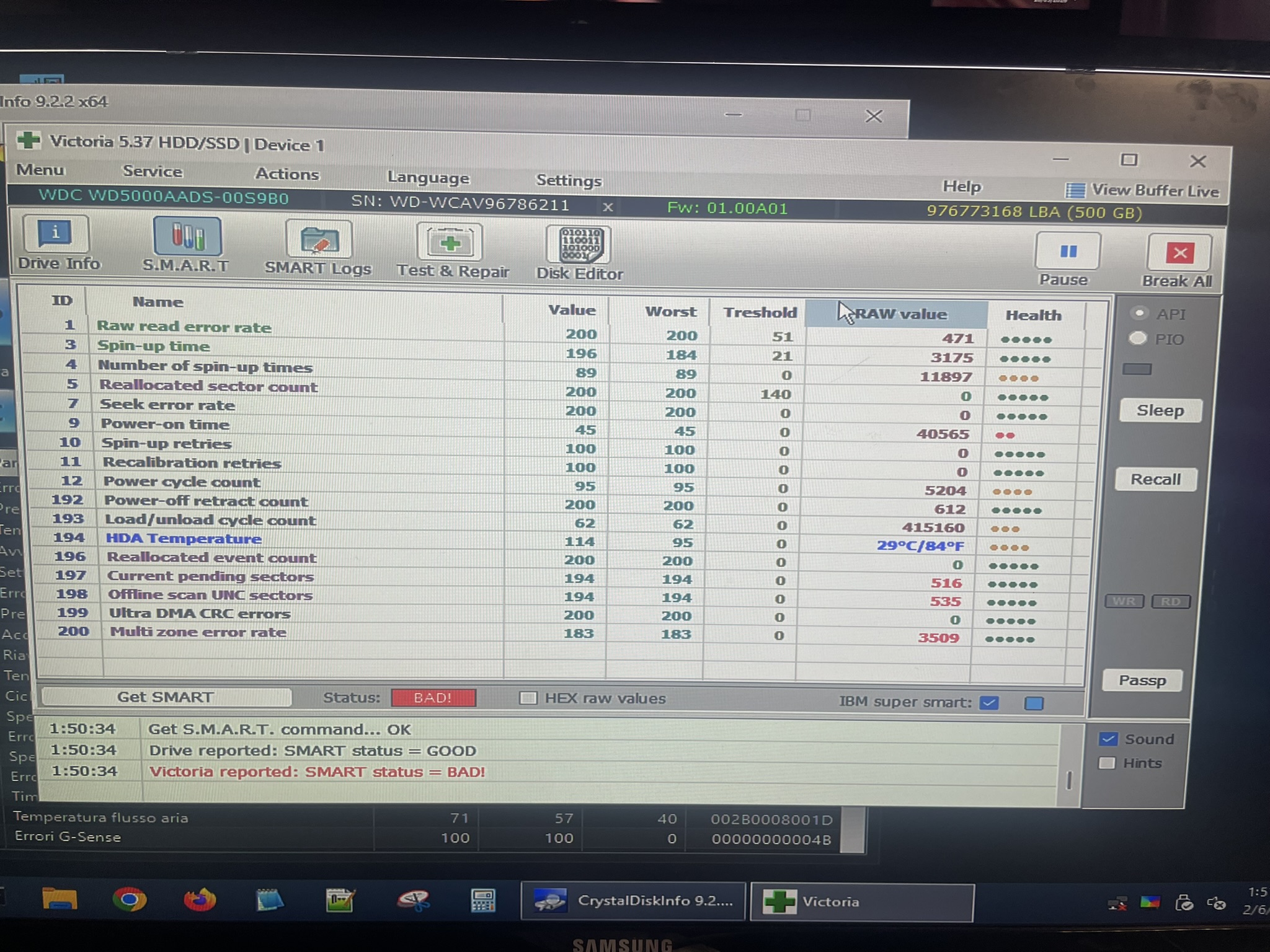This screenshot has width=1270, height=952.
Task: Switch to CrystalDiskInfo taskbar window
Action: pos(633,901)
